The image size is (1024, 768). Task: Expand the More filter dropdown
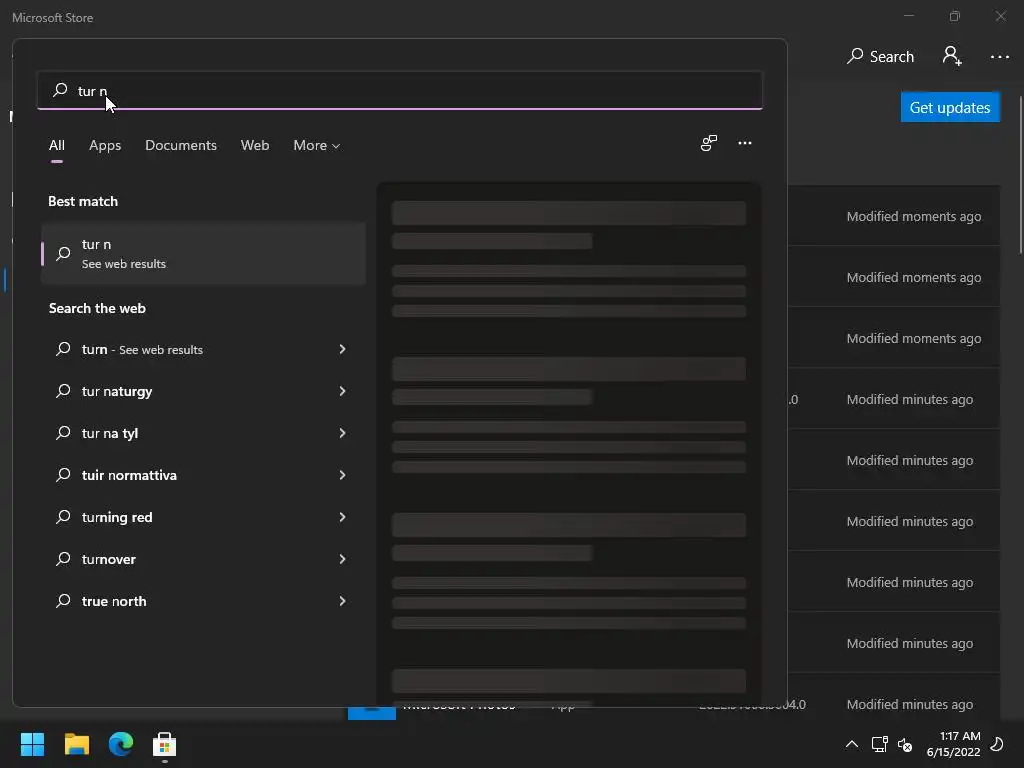click(317, 145)
